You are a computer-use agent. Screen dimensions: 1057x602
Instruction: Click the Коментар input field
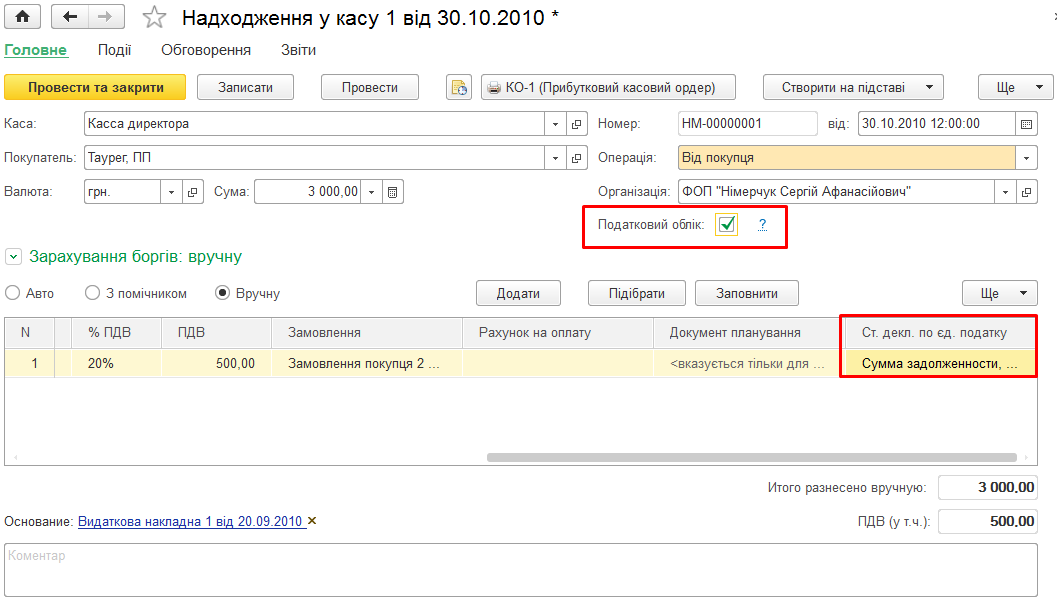(520, 570)
